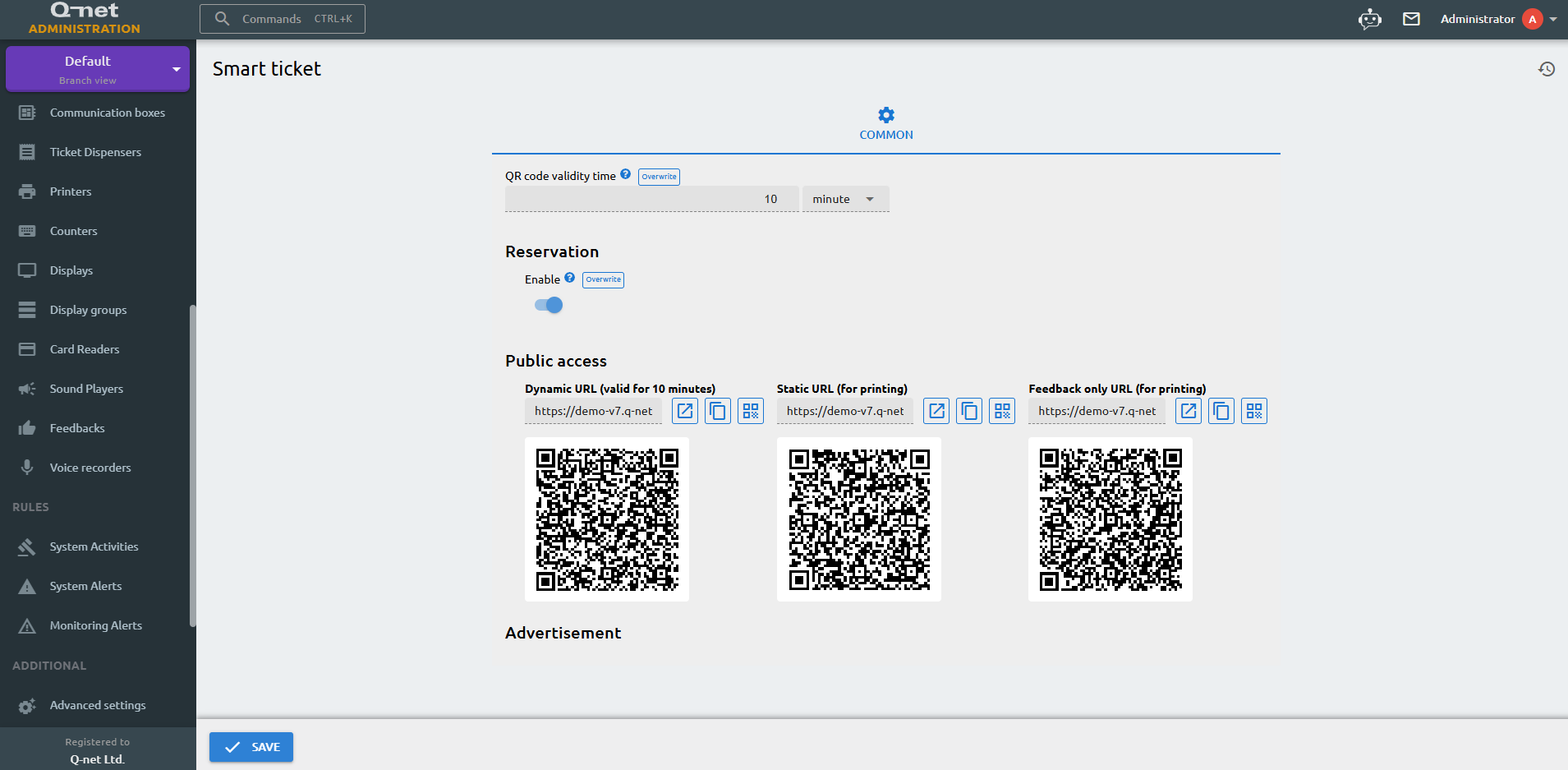
Task: Open Communication boxes menu item
Action: click(98, 113)
